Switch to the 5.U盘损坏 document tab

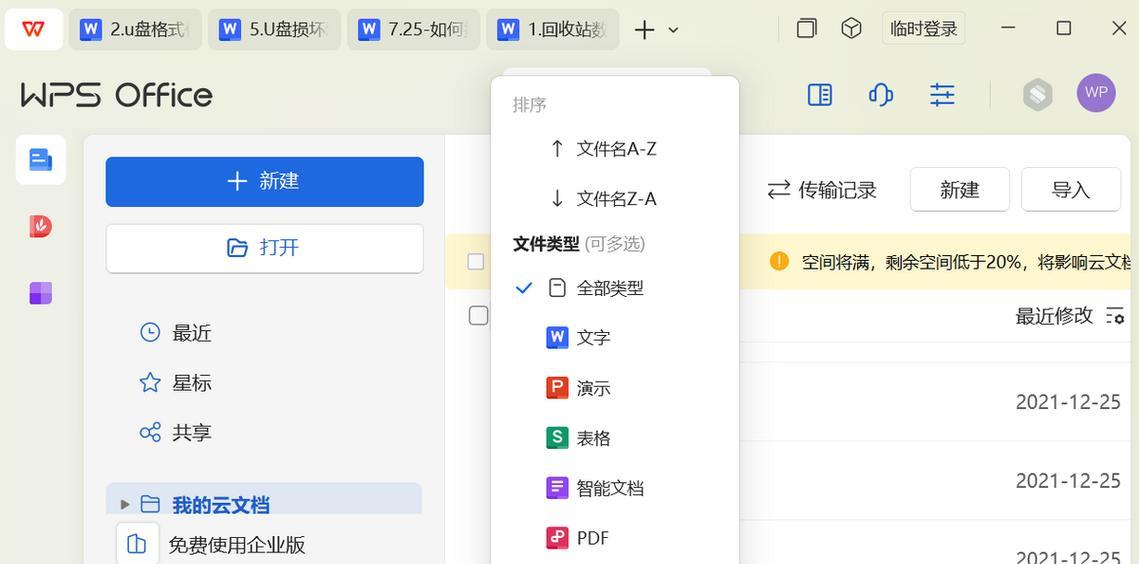275,29
